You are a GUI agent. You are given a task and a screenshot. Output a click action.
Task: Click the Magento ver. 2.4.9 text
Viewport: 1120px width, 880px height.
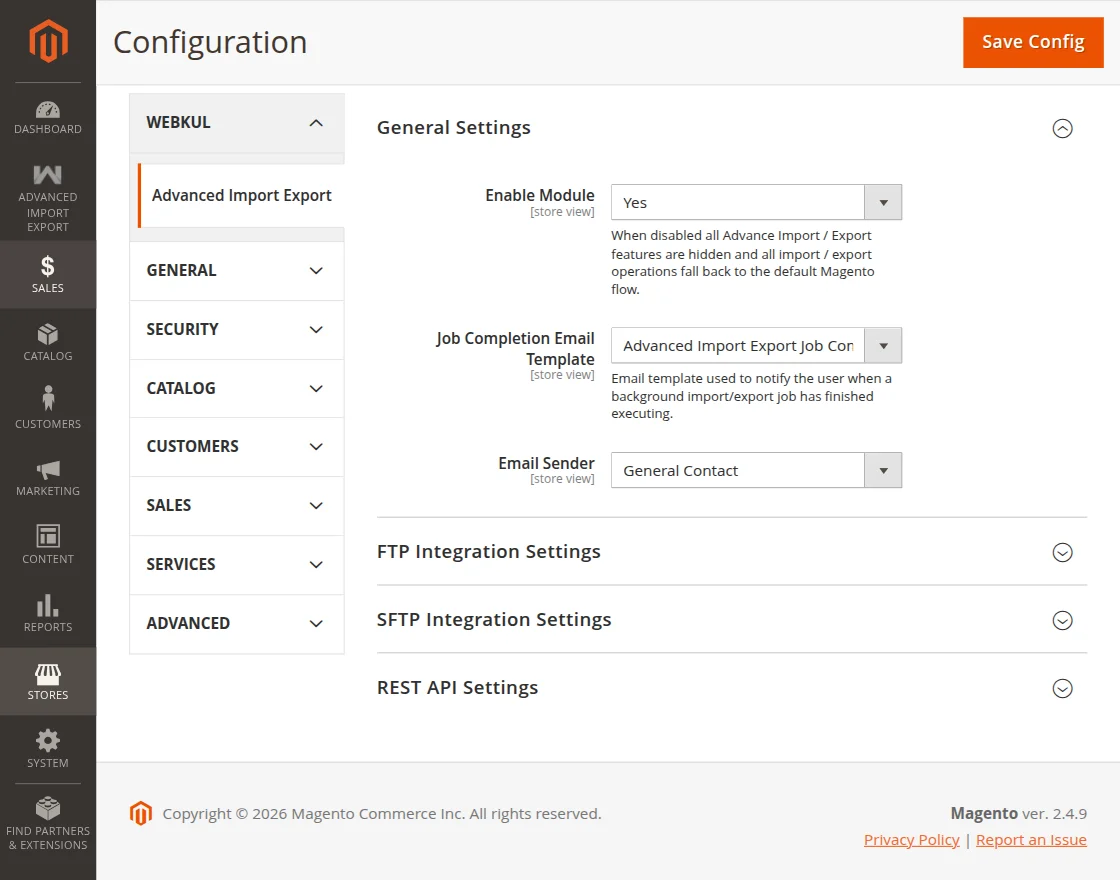click(1019, 813)
